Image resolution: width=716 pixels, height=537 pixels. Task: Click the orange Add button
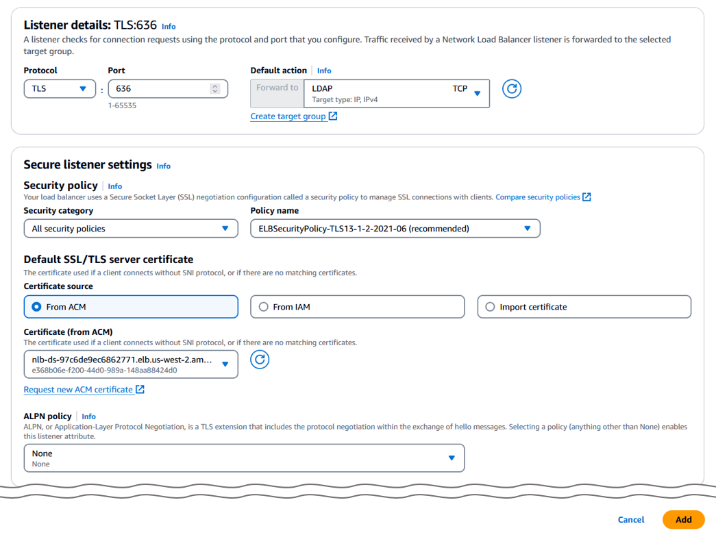point(684,520)
